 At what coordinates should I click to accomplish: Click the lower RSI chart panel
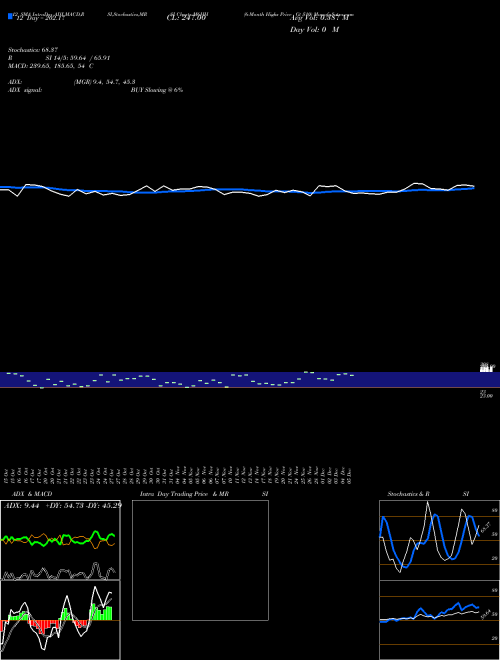(x=439, y=620)
